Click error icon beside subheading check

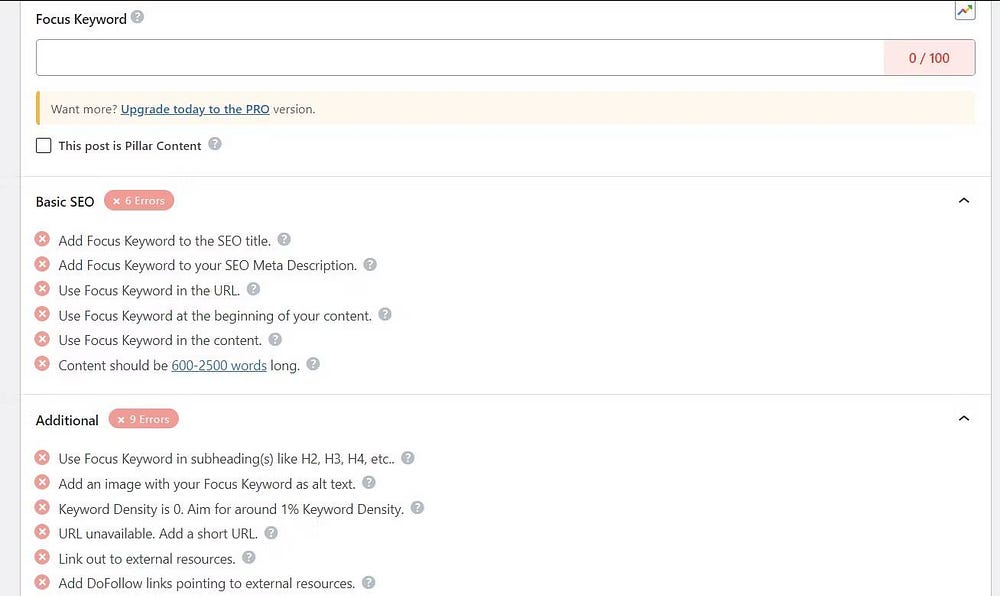tap(42, 458)
